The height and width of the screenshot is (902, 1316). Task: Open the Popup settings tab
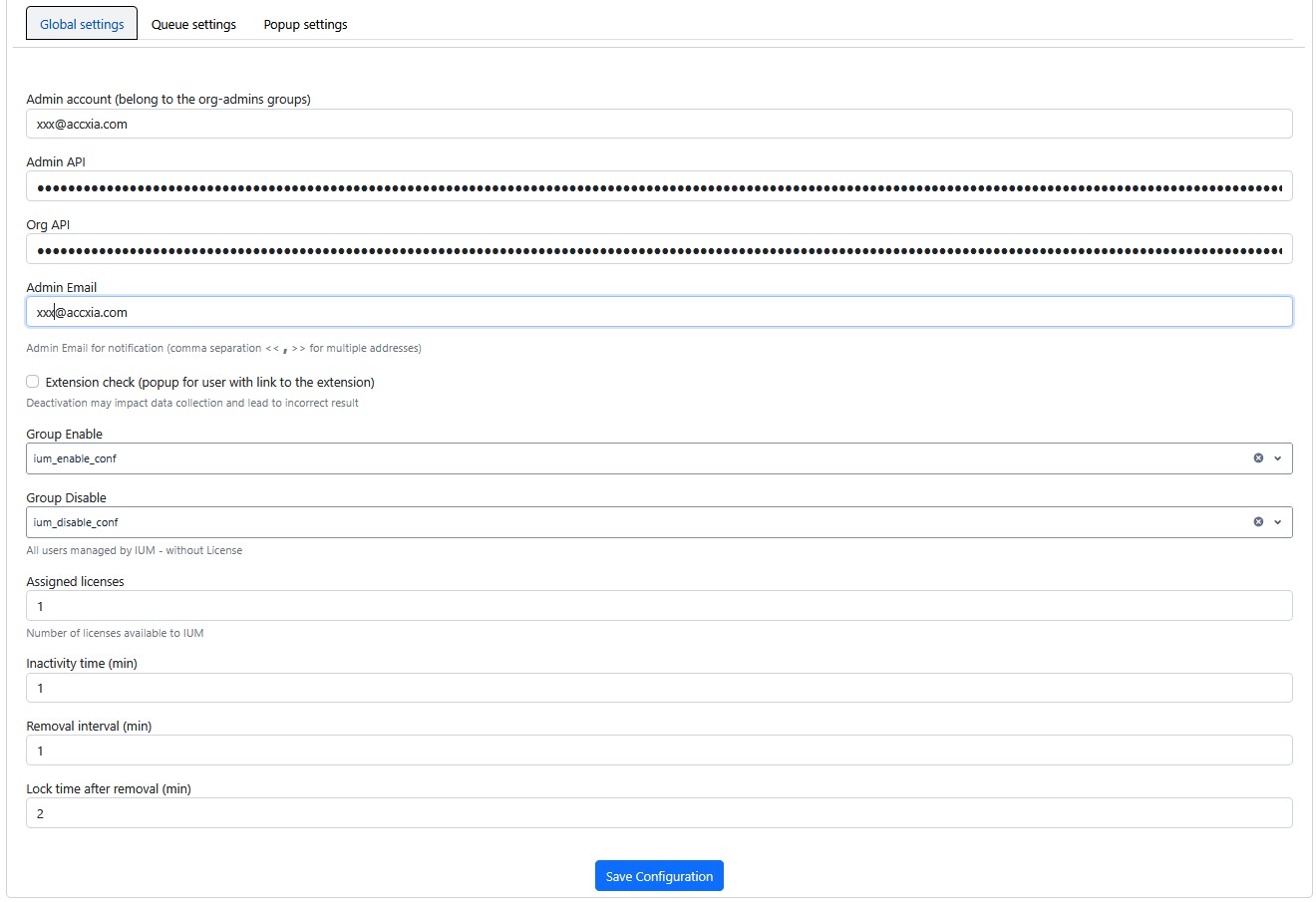pos(305,24)
